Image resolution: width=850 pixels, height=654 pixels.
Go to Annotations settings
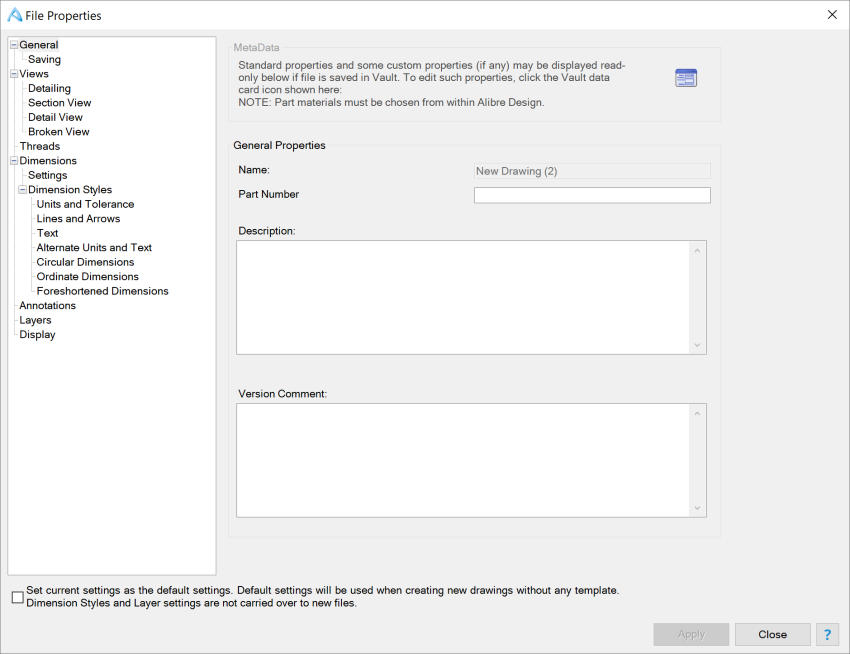47,306
